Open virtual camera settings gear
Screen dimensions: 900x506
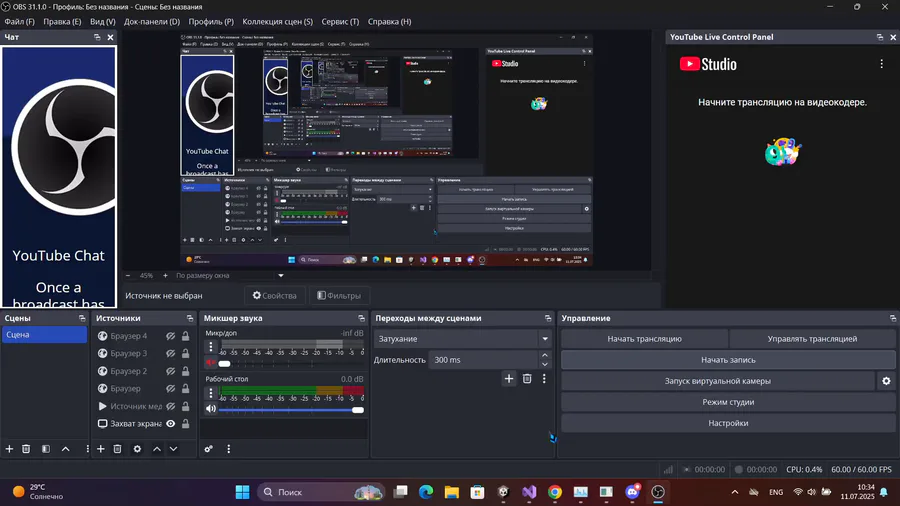click(886, 381)
